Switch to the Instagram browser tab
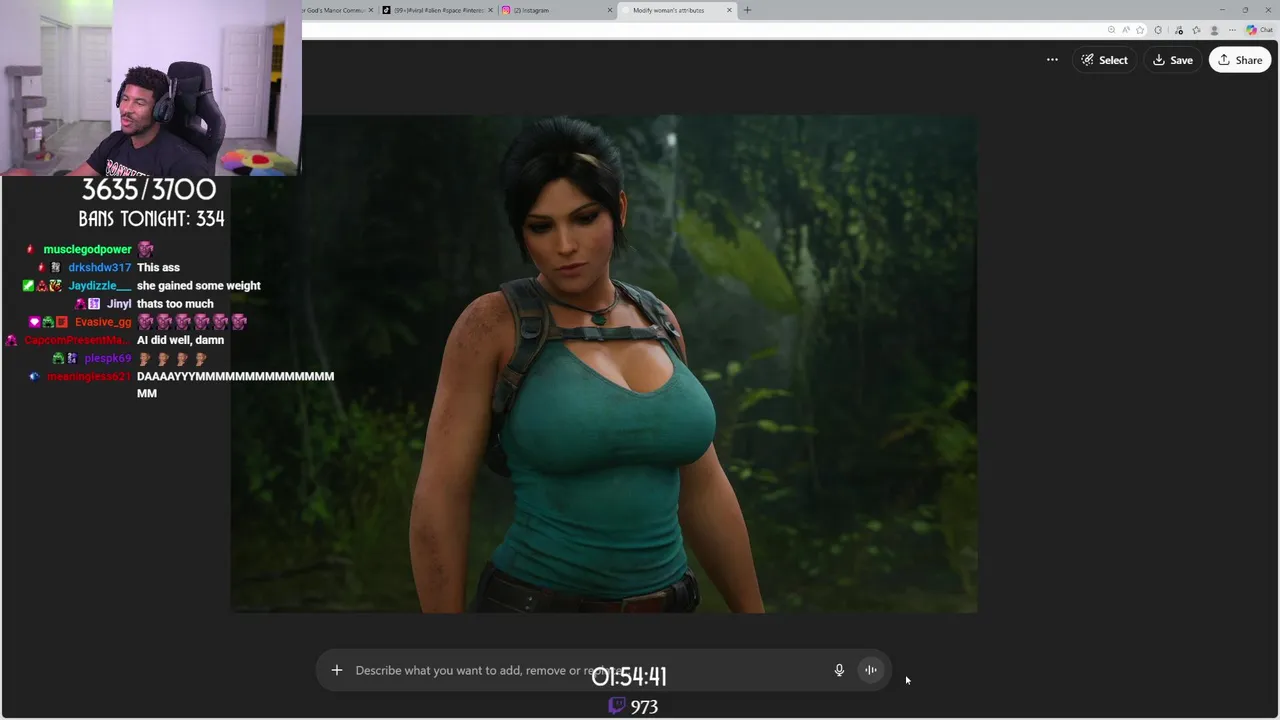The height and width of the screenshot is (720, 1280). 555,10
